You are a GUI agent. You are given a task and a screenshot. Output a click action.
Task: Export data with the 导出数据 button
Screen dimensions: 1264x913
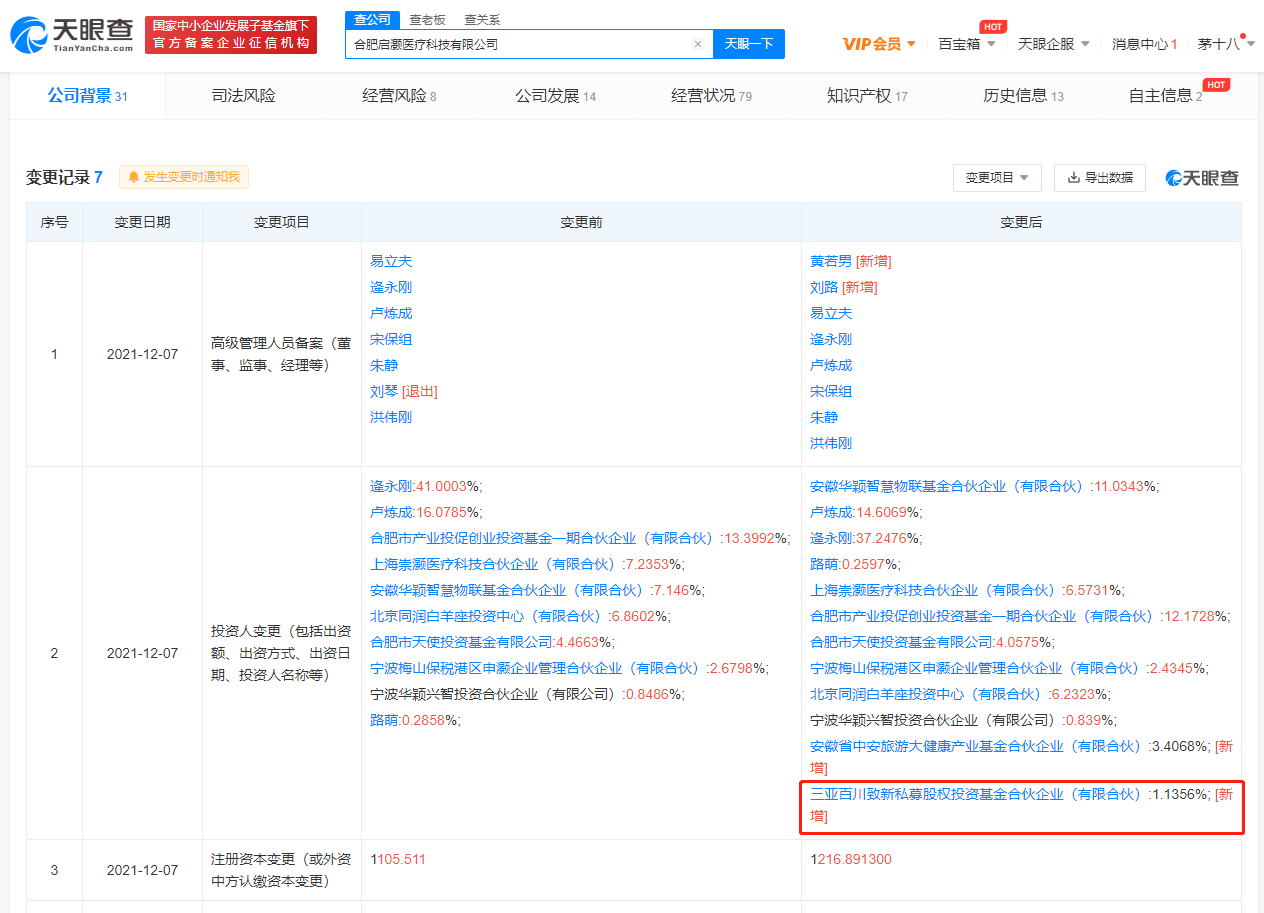click(1100, 178)
